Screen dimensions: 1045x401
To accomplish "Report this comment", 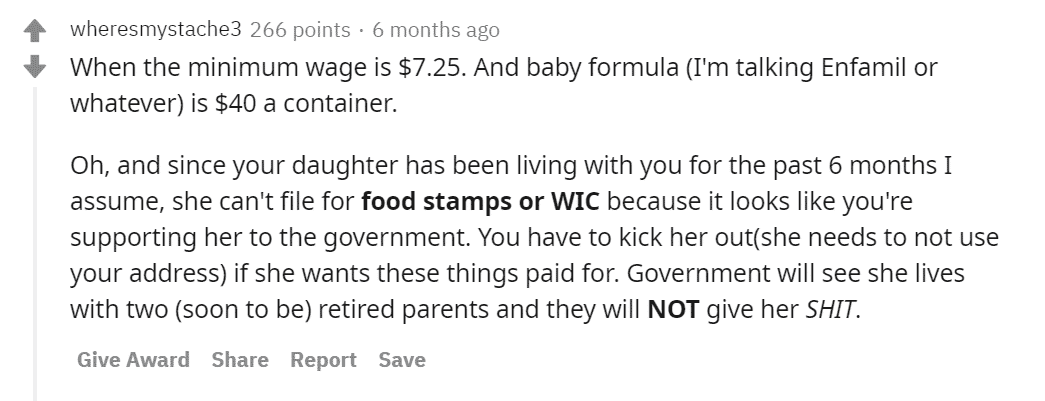I will point(323,360).
